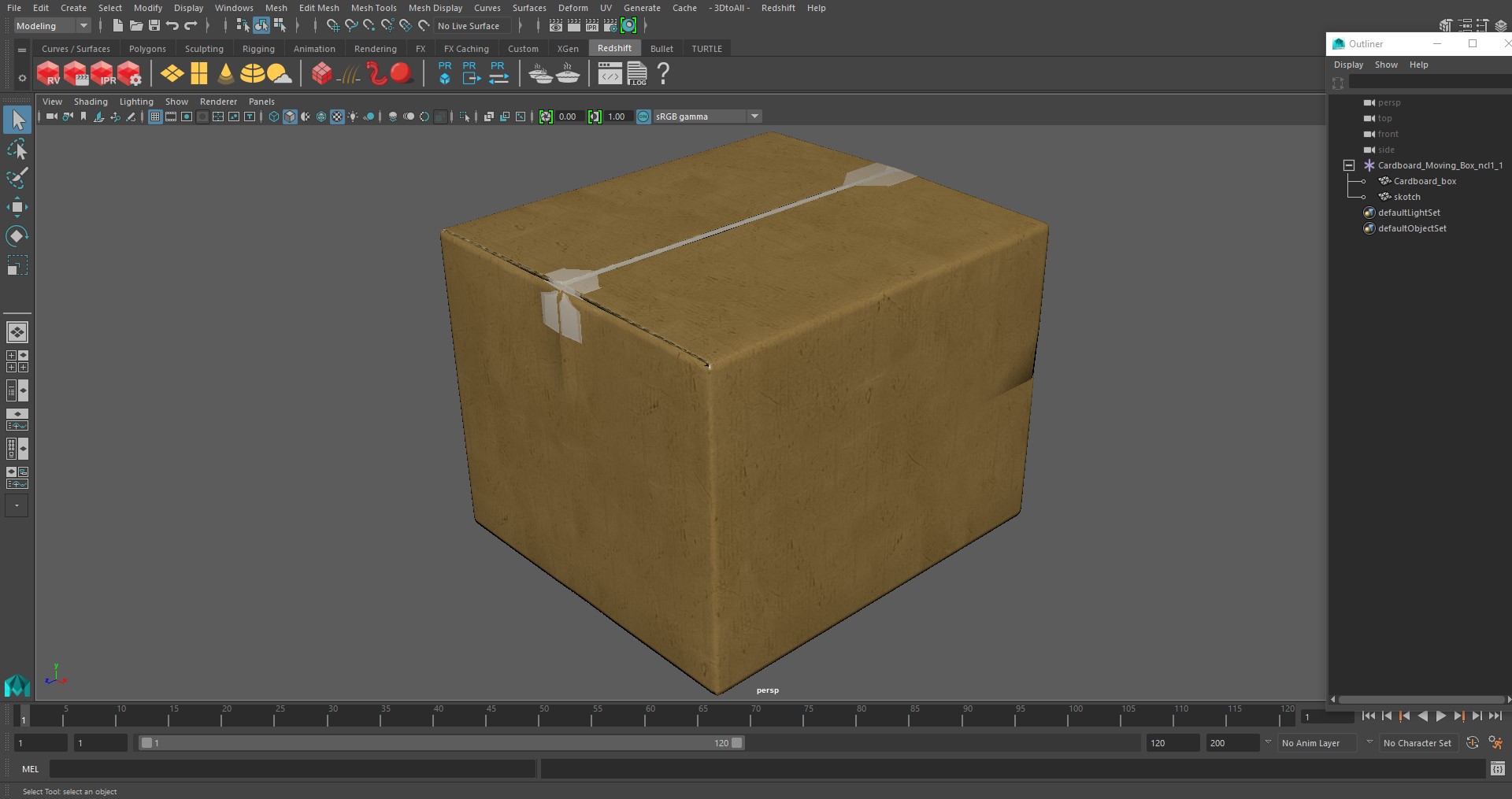This screenshot has height=799, width=1512.
Task: Open the Mesh Tools menu
Action: pos(373,8)
